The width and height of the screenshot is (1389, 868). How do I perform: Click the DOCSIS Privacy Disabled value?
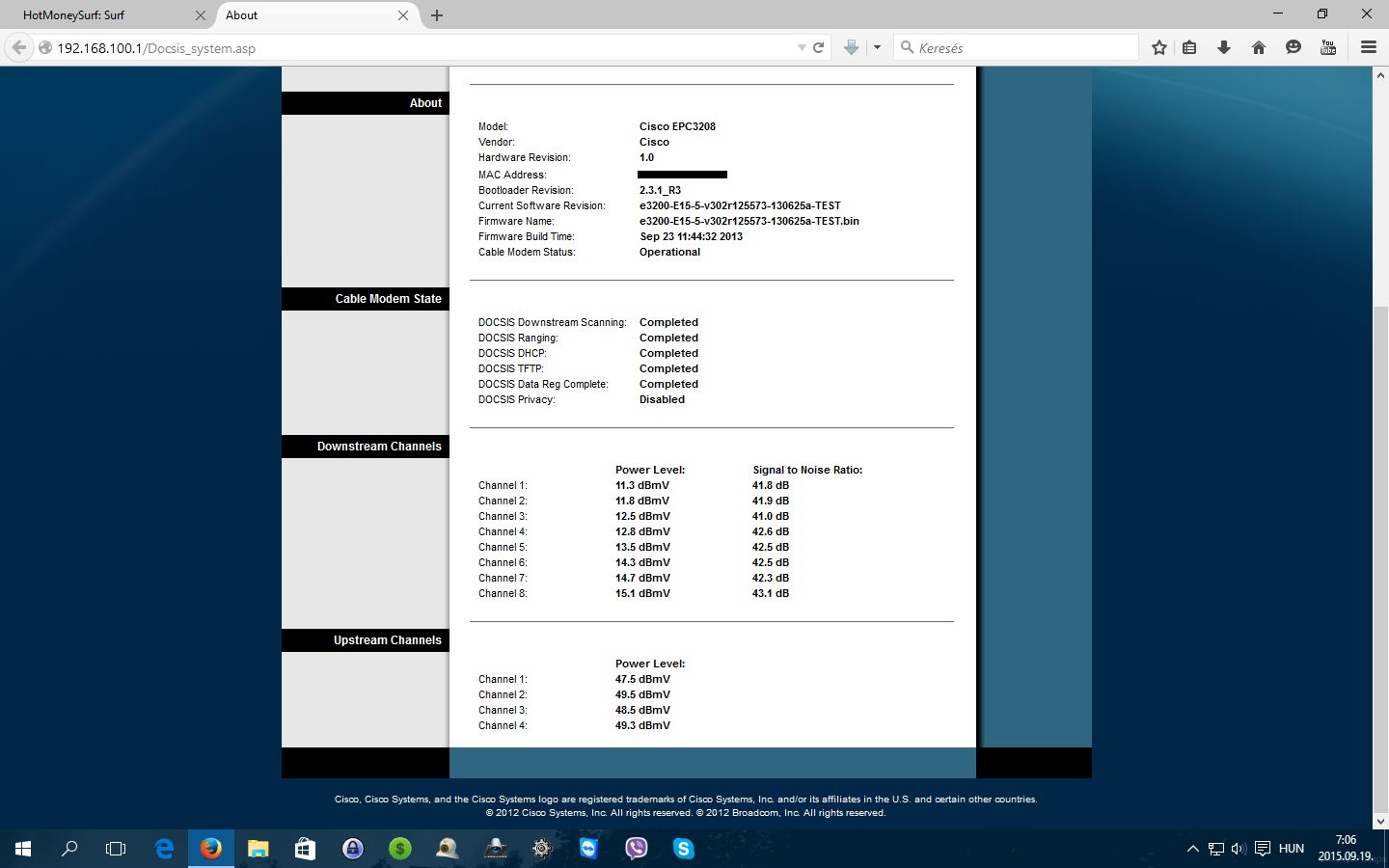(662, 399)
